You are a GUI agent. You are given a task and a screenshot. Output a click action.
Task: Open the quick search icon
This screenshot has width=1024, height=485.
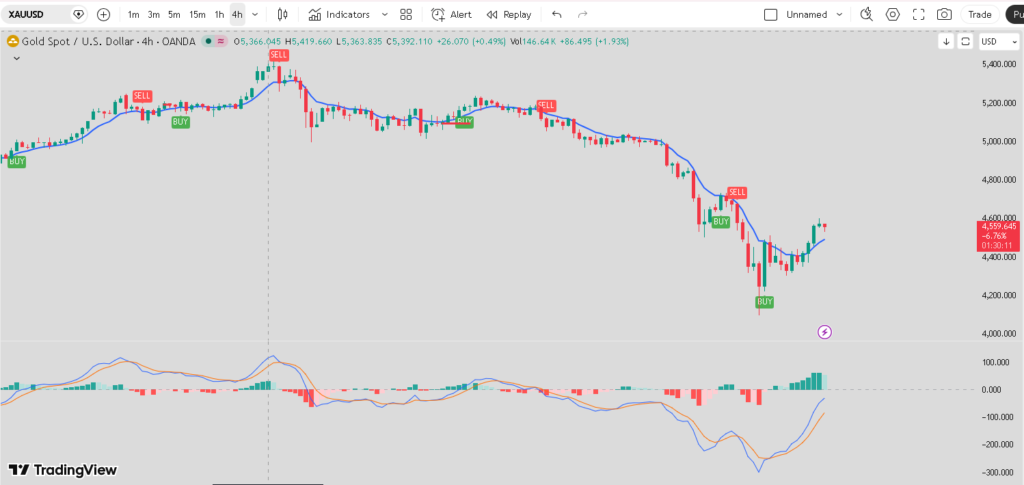[x=866, y=15]
